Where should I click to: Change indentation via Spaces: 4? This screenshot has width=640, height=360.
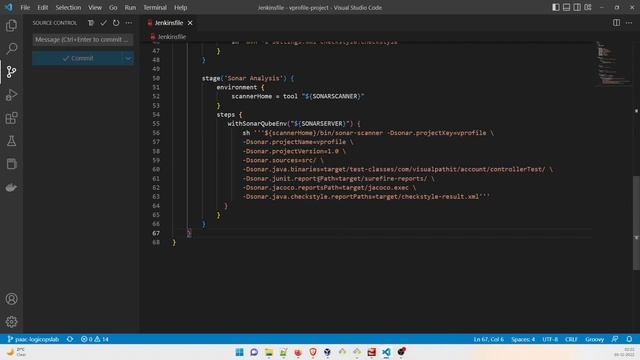click(x=523, y=339)
